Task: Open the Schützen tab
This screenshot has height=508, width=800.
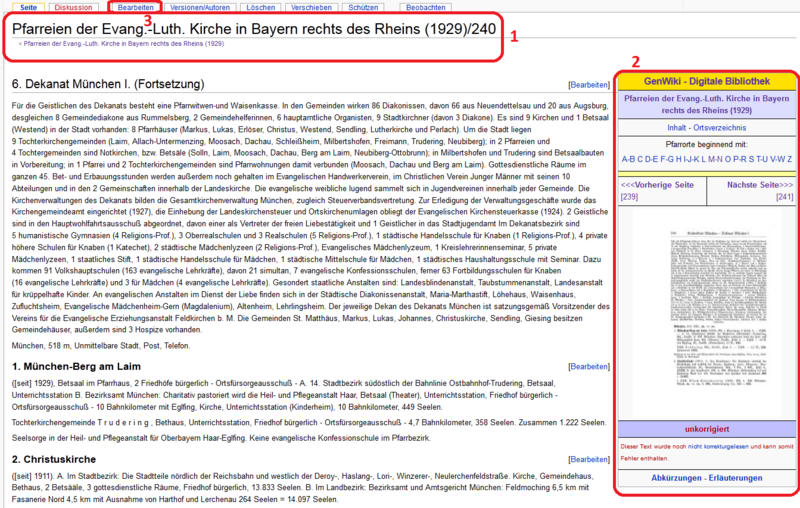Action: (x=361, y=7)
